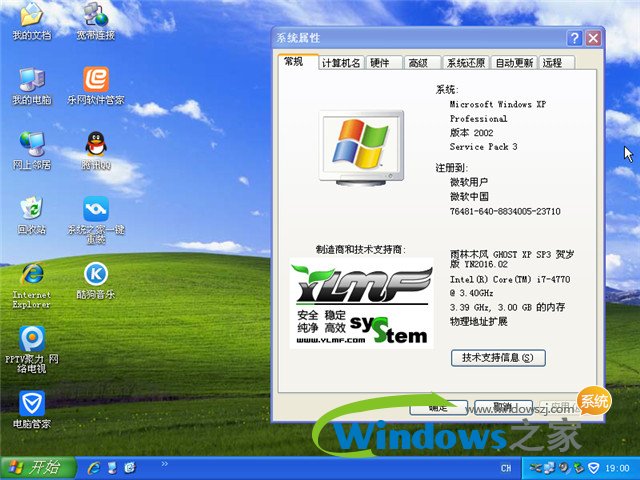Click the help question mark button
Image resolution: width=640 pixels, height=480 pixels.
click(x=574, y=38)
